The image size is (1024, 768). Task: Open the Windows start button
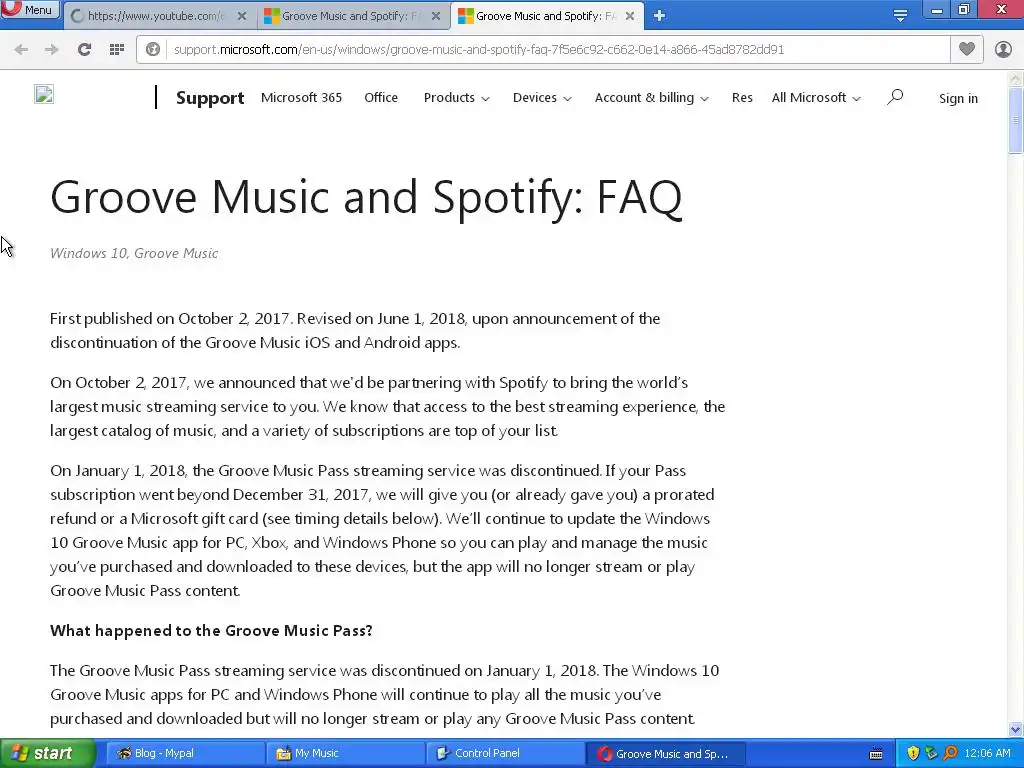pos(47,754)
